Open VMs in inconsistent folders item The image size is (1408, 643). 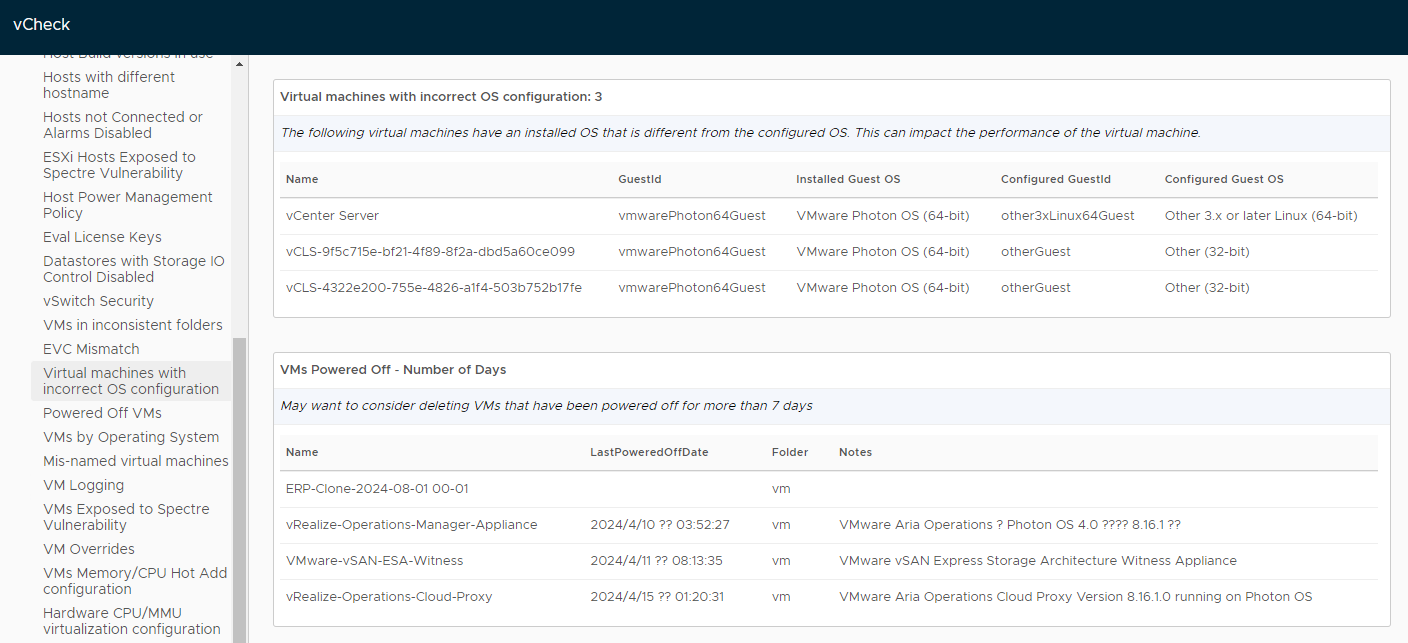133,325
